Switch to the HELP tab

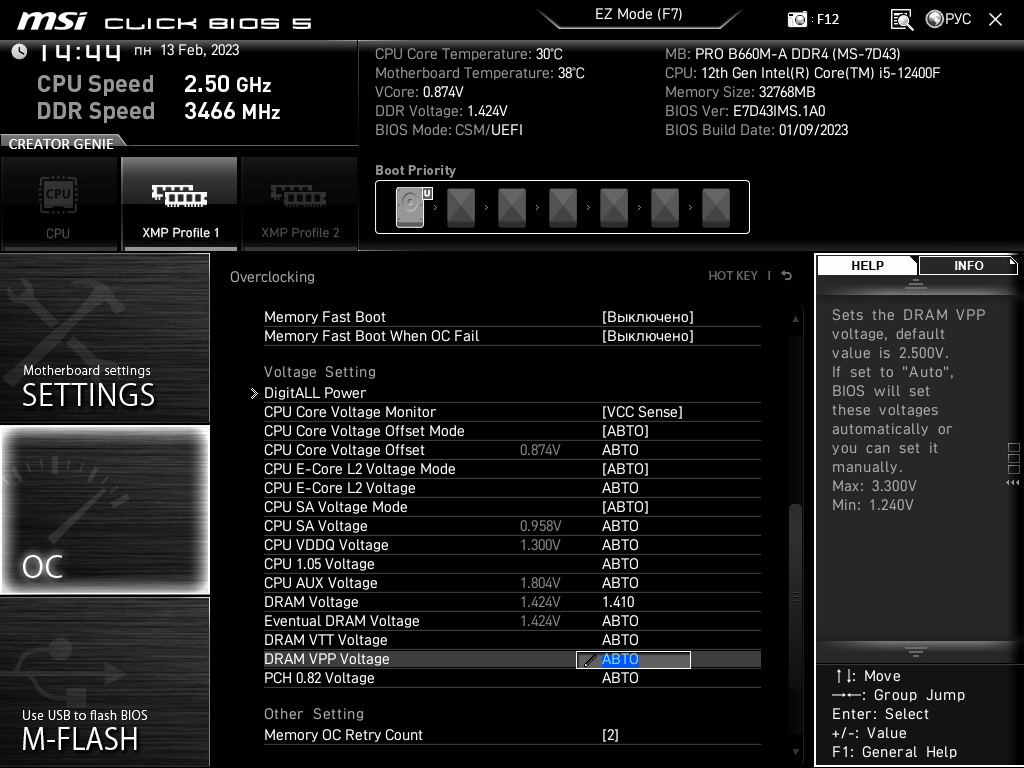pyautogui.click(x=867, y=266)
